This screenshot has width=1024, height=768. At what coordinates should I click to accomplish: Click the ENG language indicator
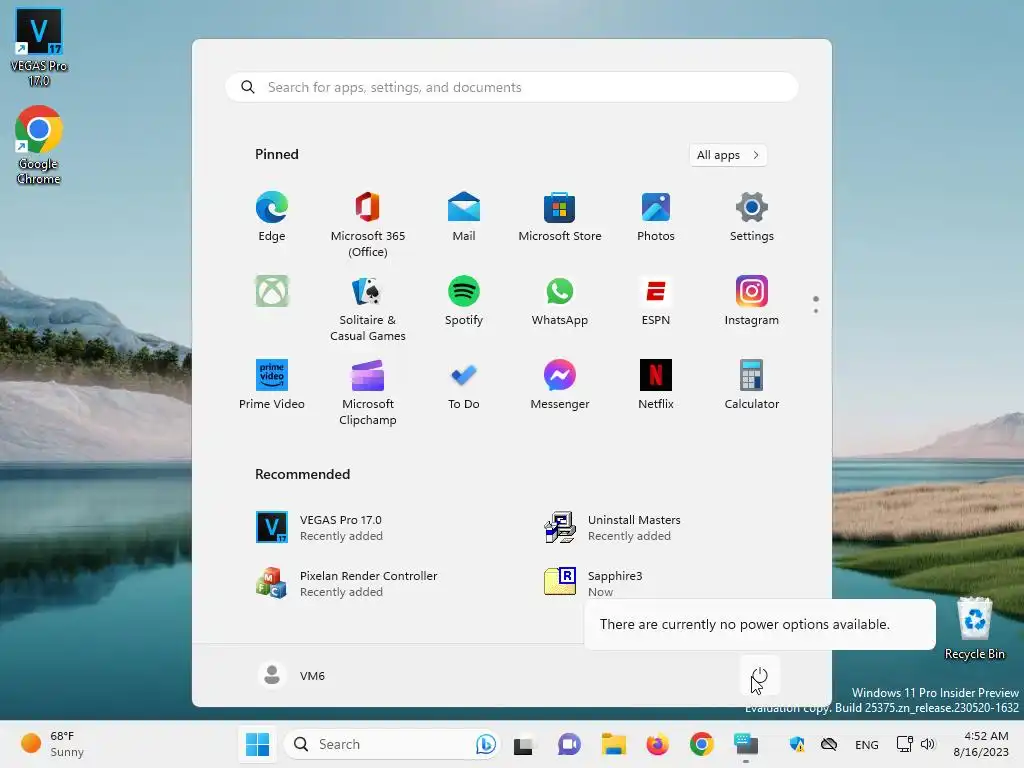867,744
